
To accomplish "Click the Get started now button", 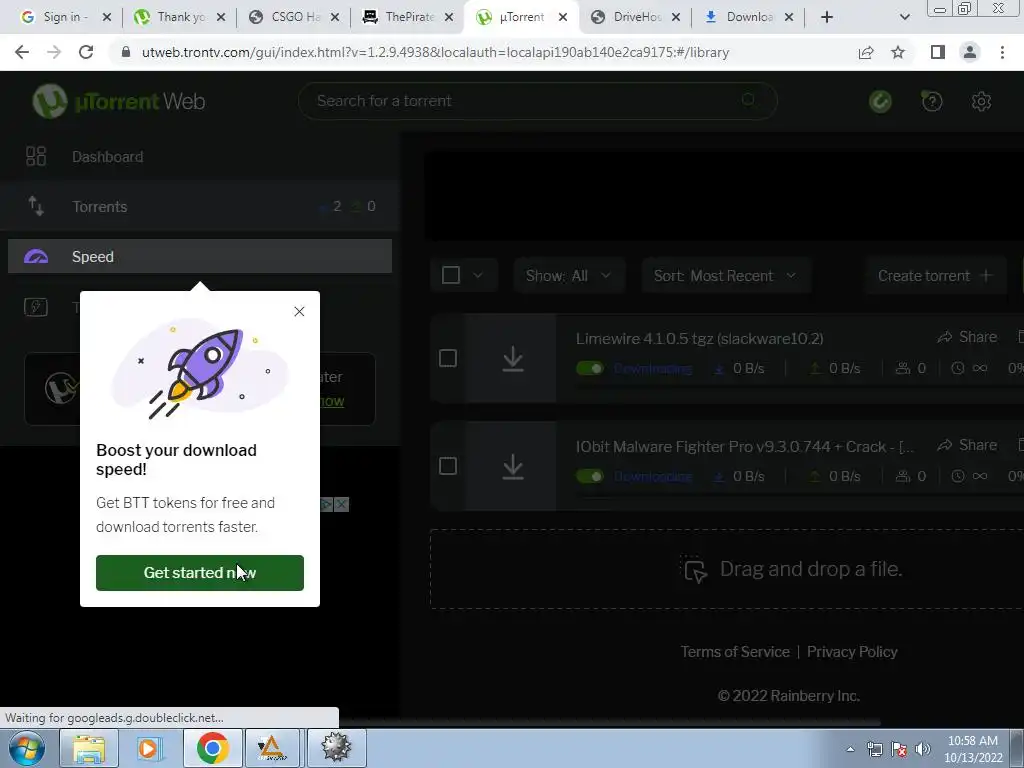I will tap(200, 573).
